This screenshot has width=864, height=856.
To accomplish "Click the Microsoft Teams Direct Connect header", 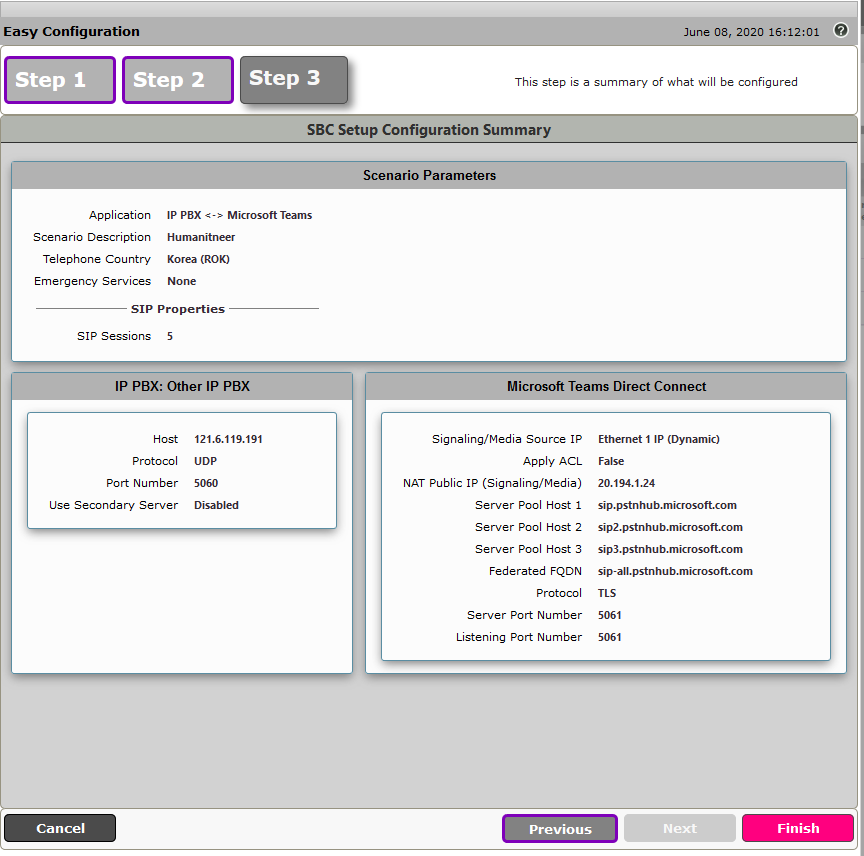I will pos(606,386).
